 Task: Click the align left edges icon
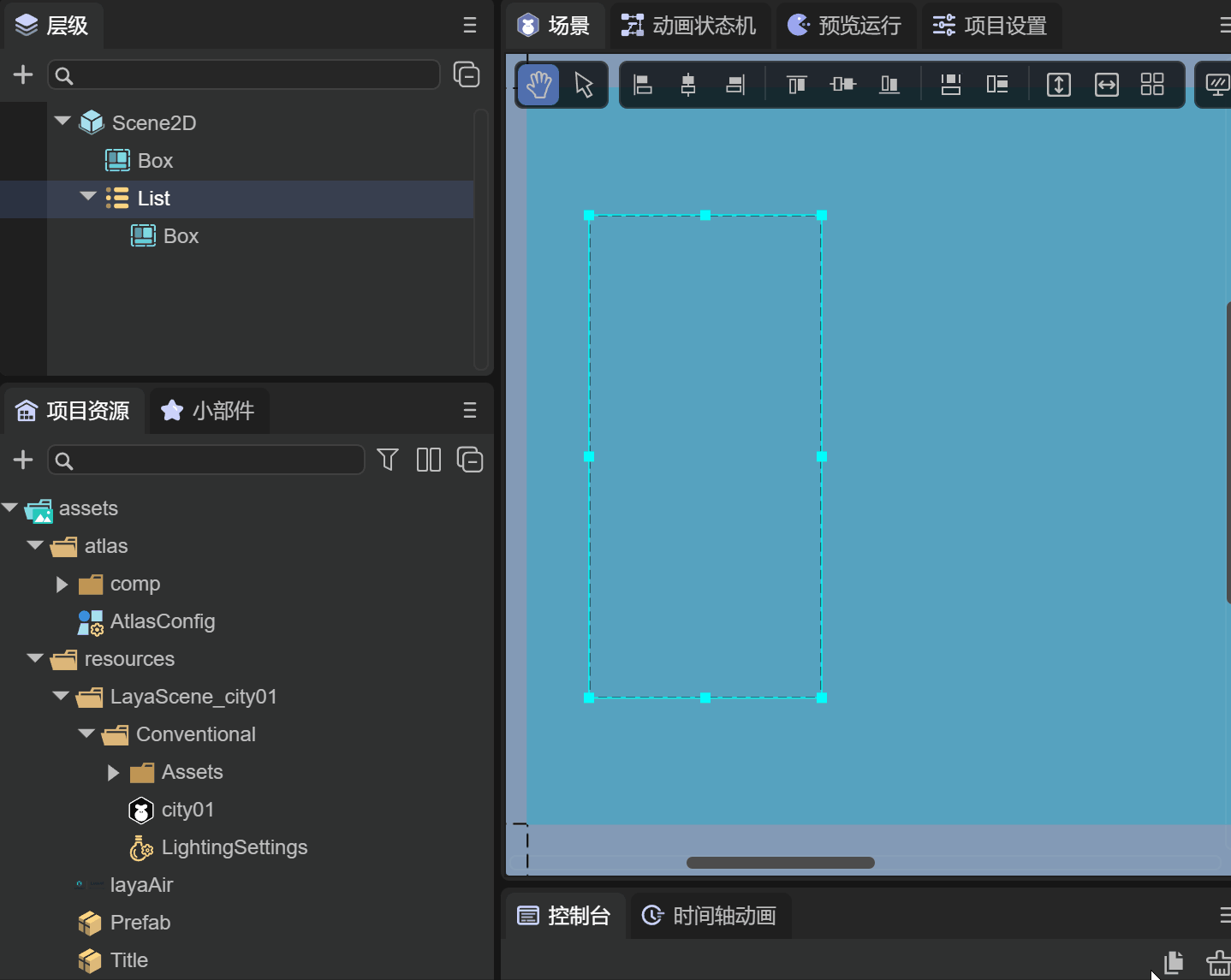(642, 85)
